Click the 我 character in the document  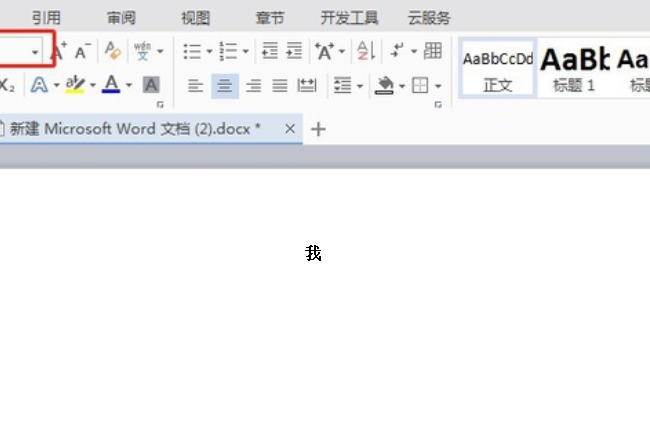coord(313,253)
